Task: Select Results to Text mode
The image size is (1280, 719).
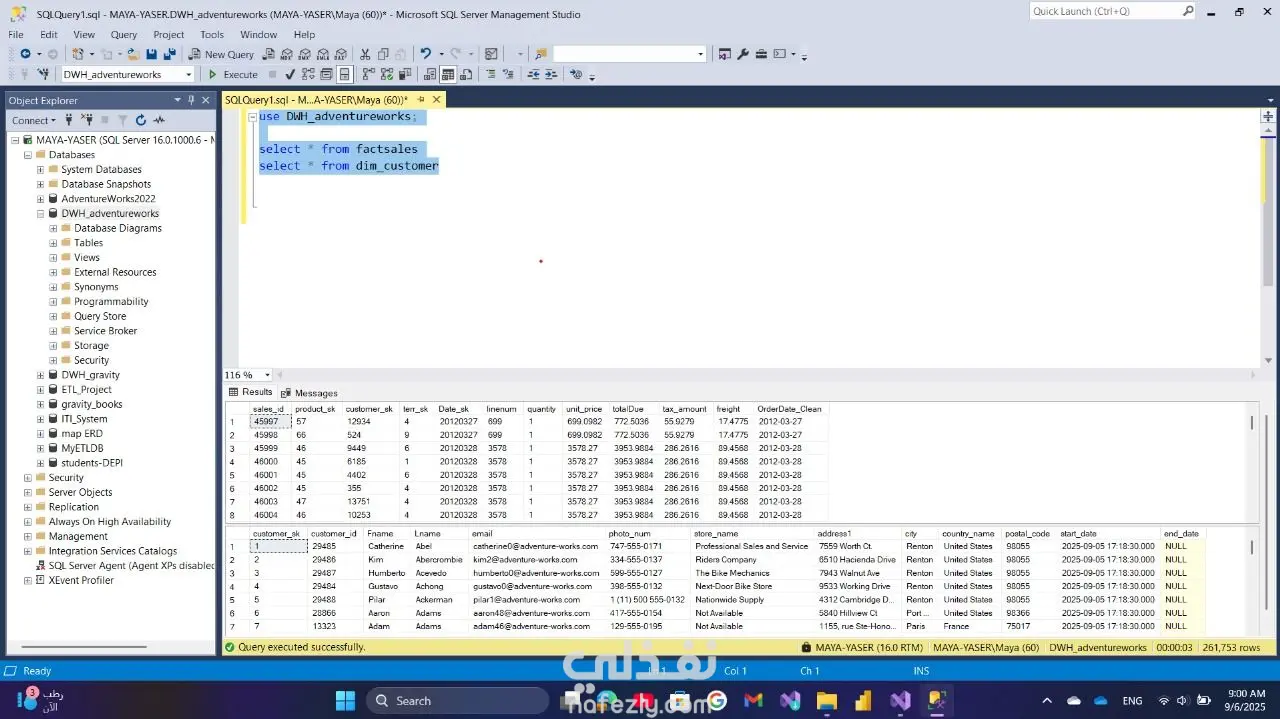Action: point(430,74)
